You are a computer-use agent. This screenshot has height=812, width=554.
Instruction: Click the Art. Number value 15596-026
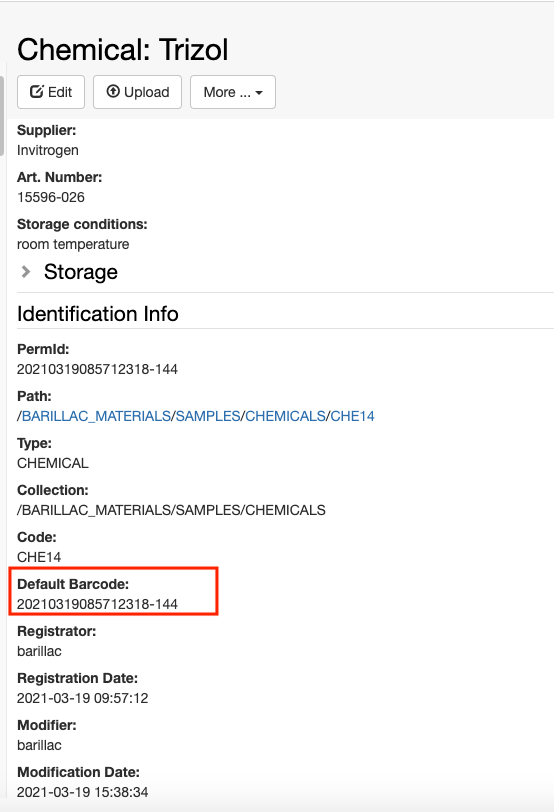tap(51, 197)
